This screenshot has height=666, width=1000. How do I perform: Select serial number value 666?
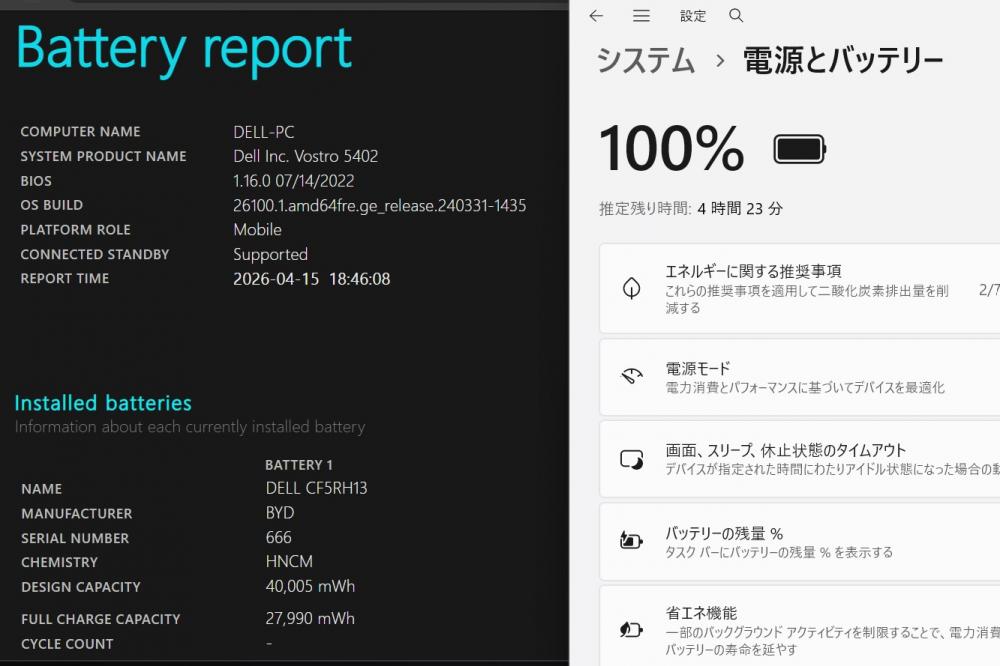(279, 538)
